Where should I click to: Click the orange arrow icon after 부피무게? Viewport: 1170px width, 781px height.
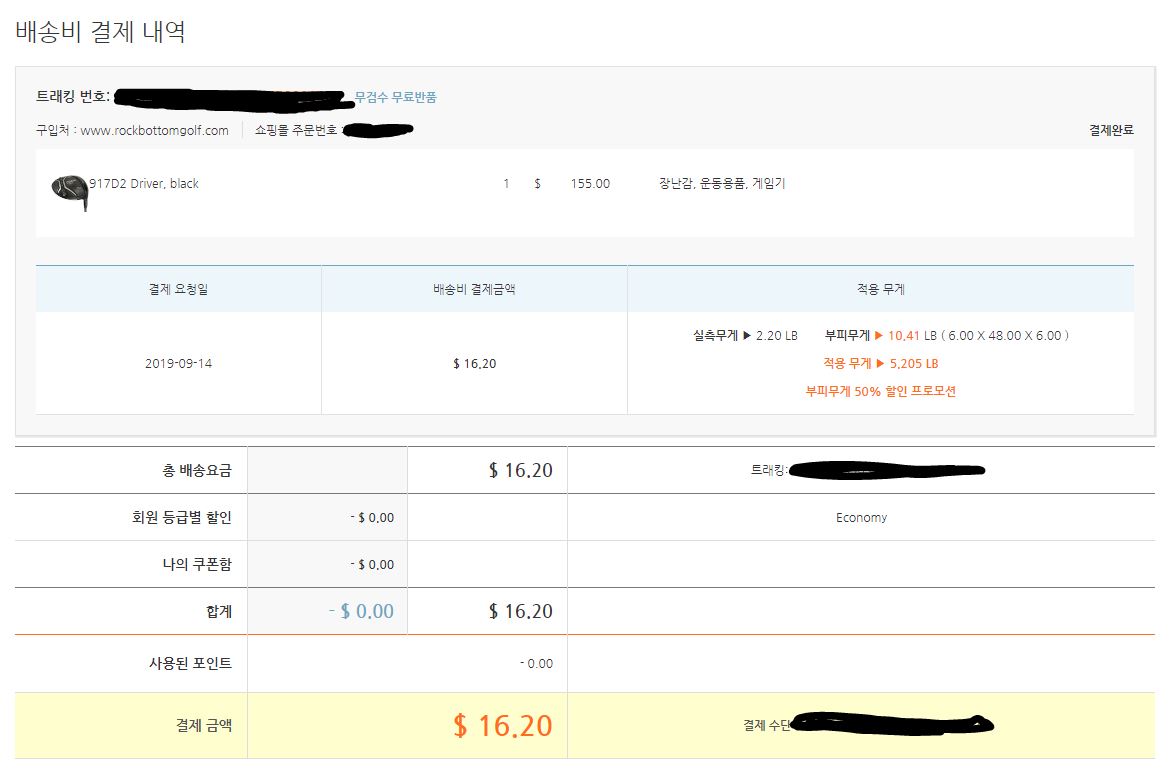[879, 336]
